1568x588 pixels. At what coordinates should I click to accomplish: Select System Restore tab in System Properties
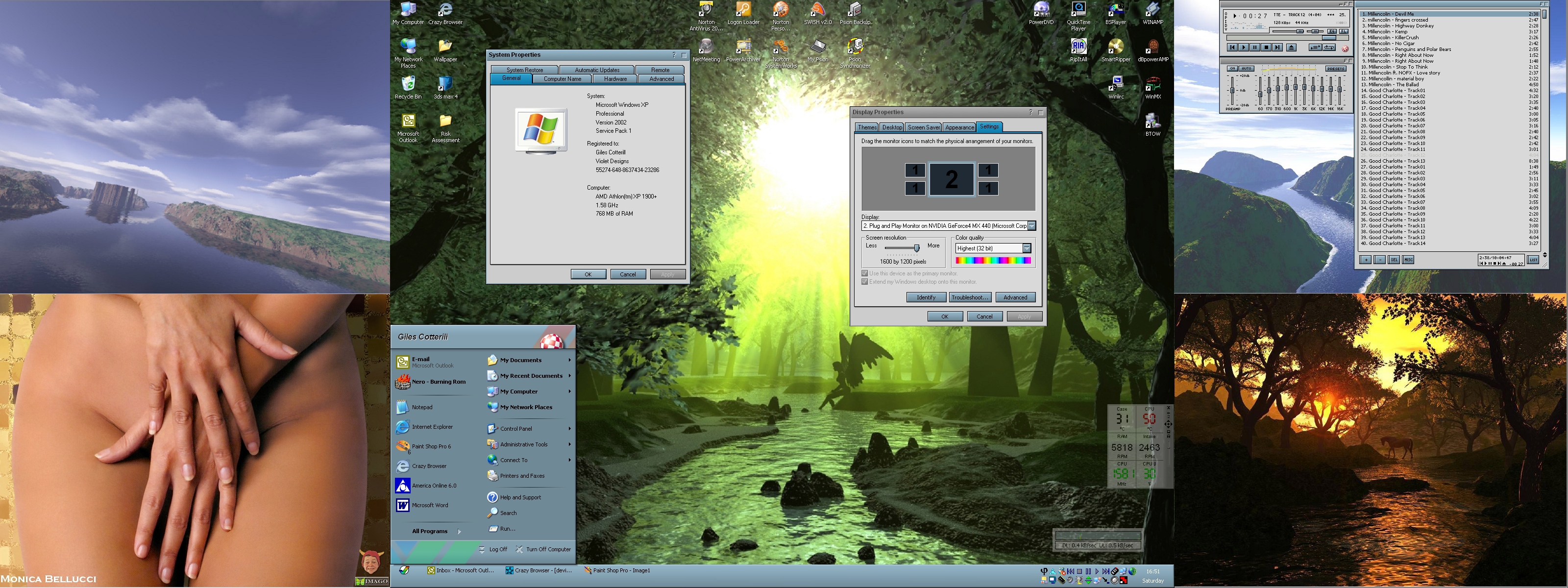pos(525,70)
